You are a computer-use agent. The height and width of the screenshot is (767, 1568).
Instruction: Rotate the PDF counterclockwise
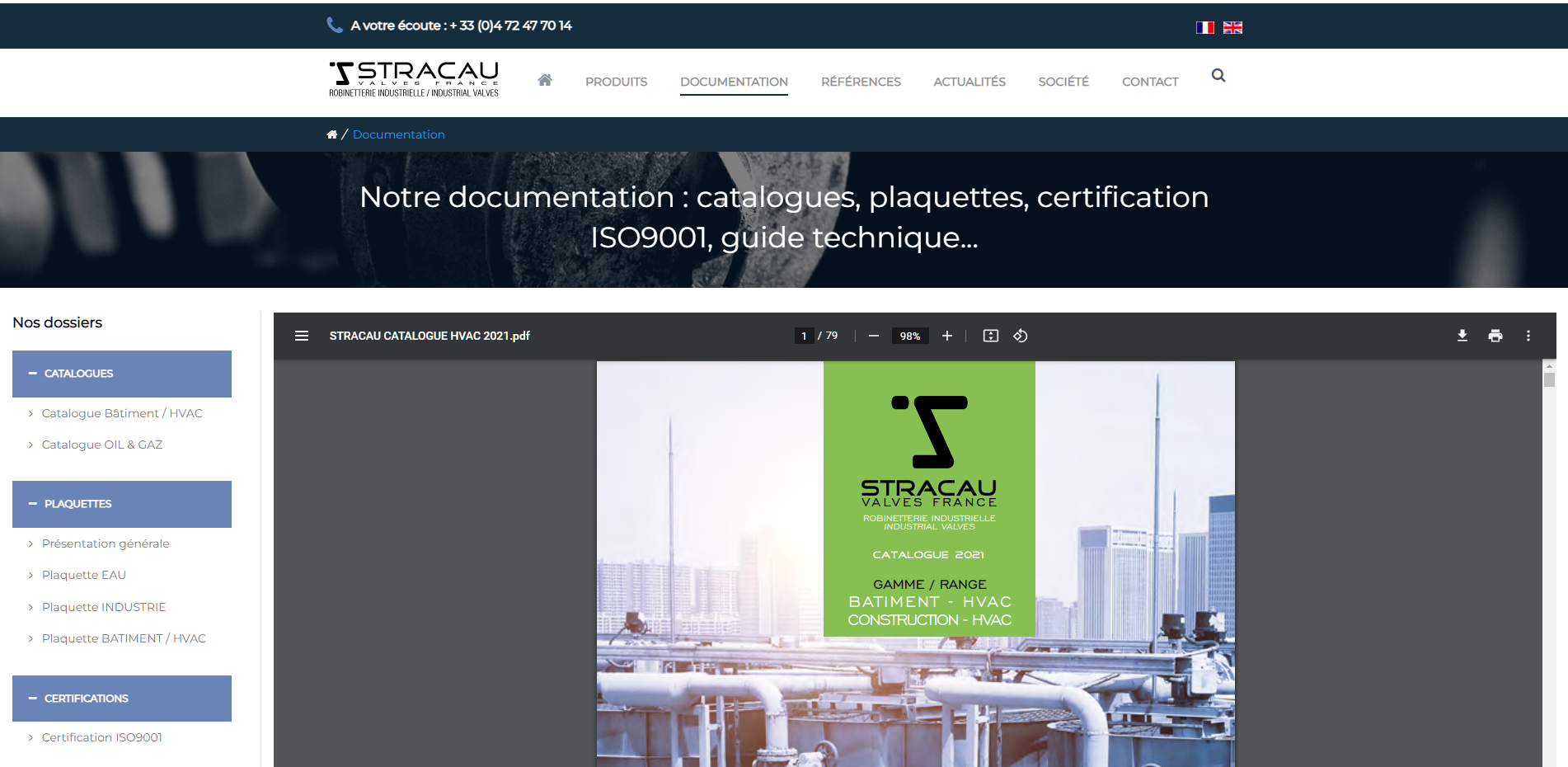(1021, 336)
